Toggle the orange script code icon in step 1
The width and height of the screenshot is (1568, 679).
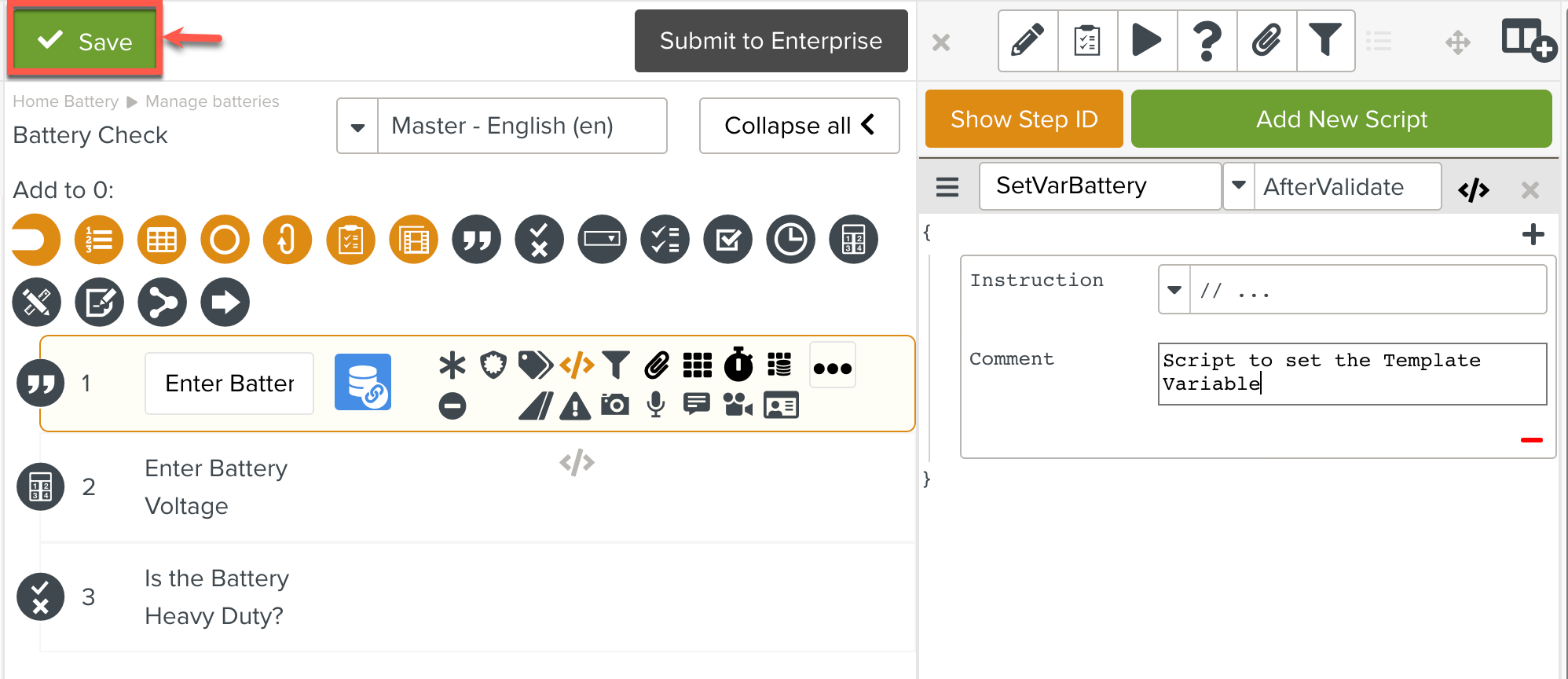click(577, 365)
